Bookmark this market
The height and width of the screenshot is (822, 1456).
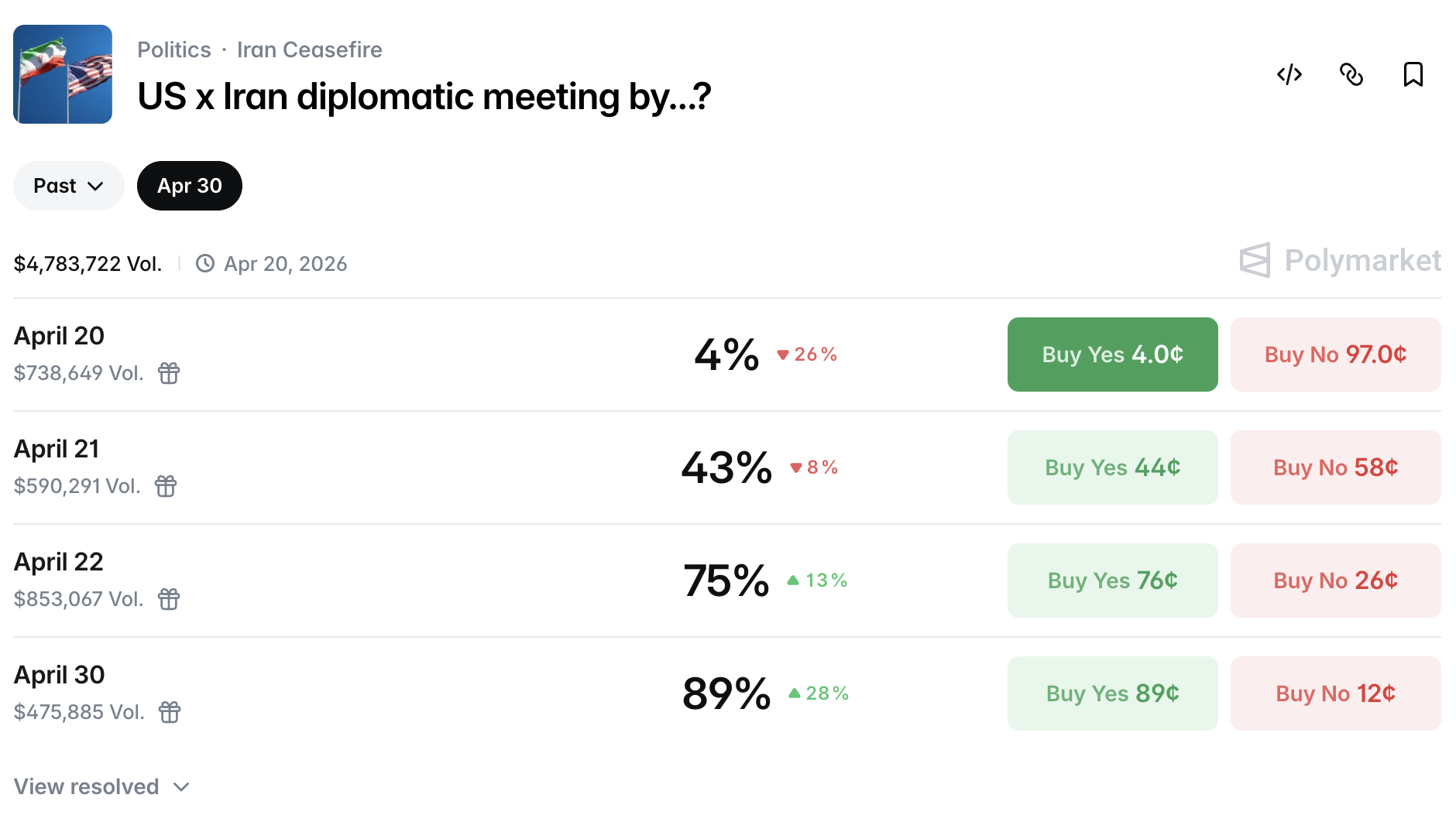coord(1413,74)
